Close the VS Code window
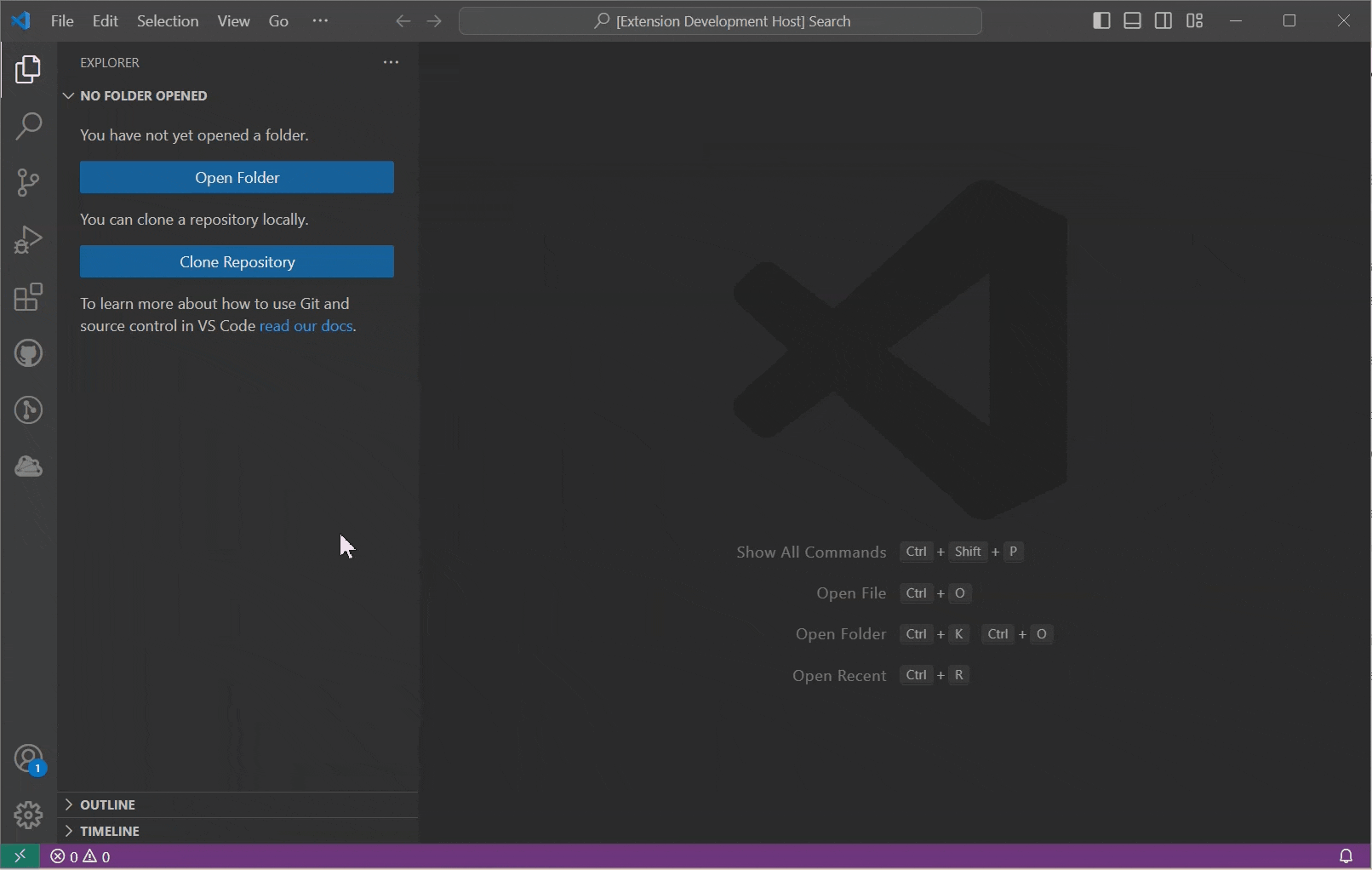Viewport: 1372px width, 870px height. [x=1344, y=20]
